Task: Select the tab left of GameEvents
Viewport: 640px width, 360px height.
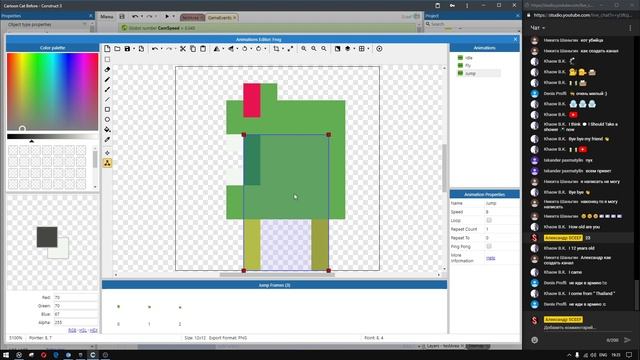Action: (192, 18)
